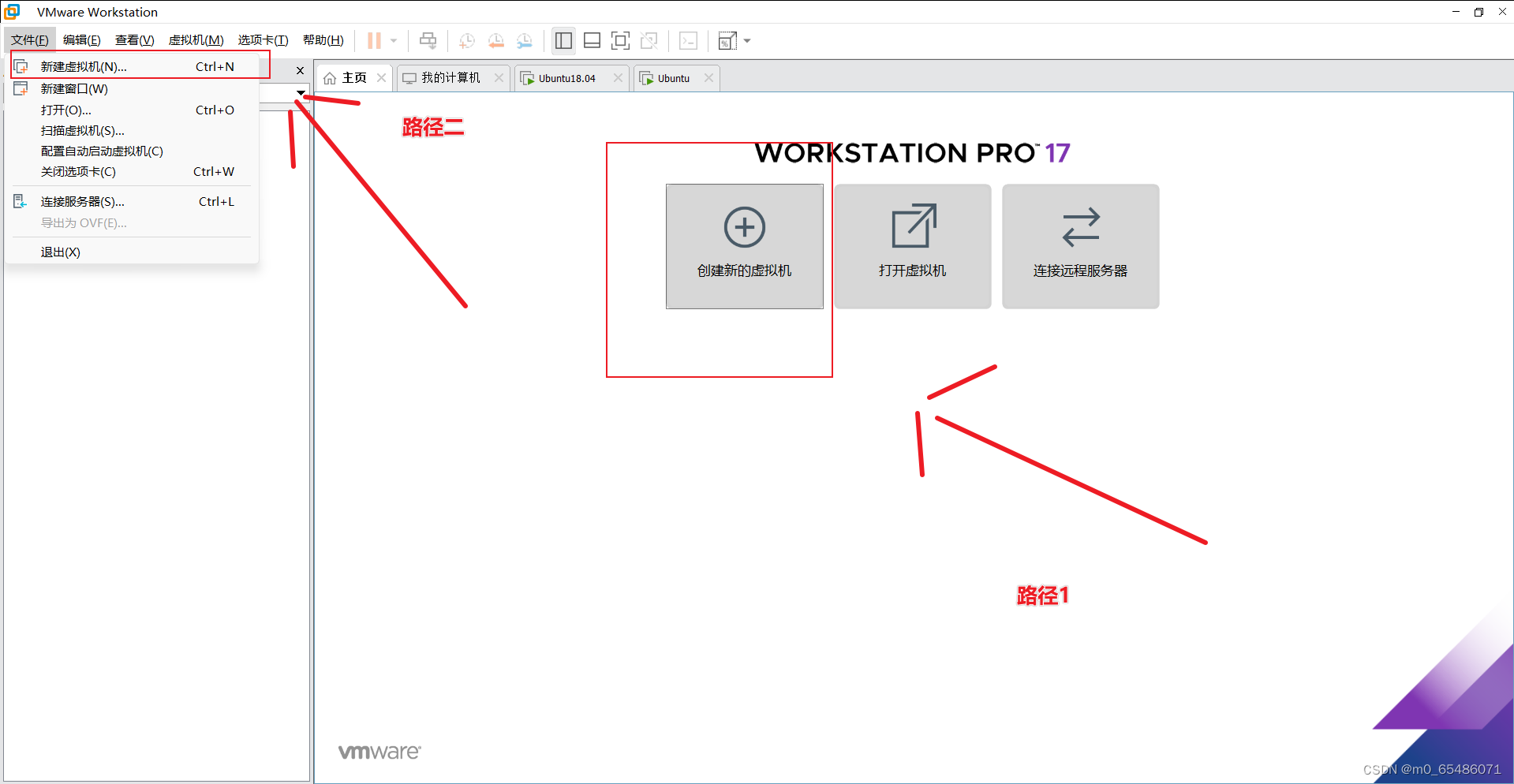Select the 创建新的虚拟机 tile

point(744,246)
